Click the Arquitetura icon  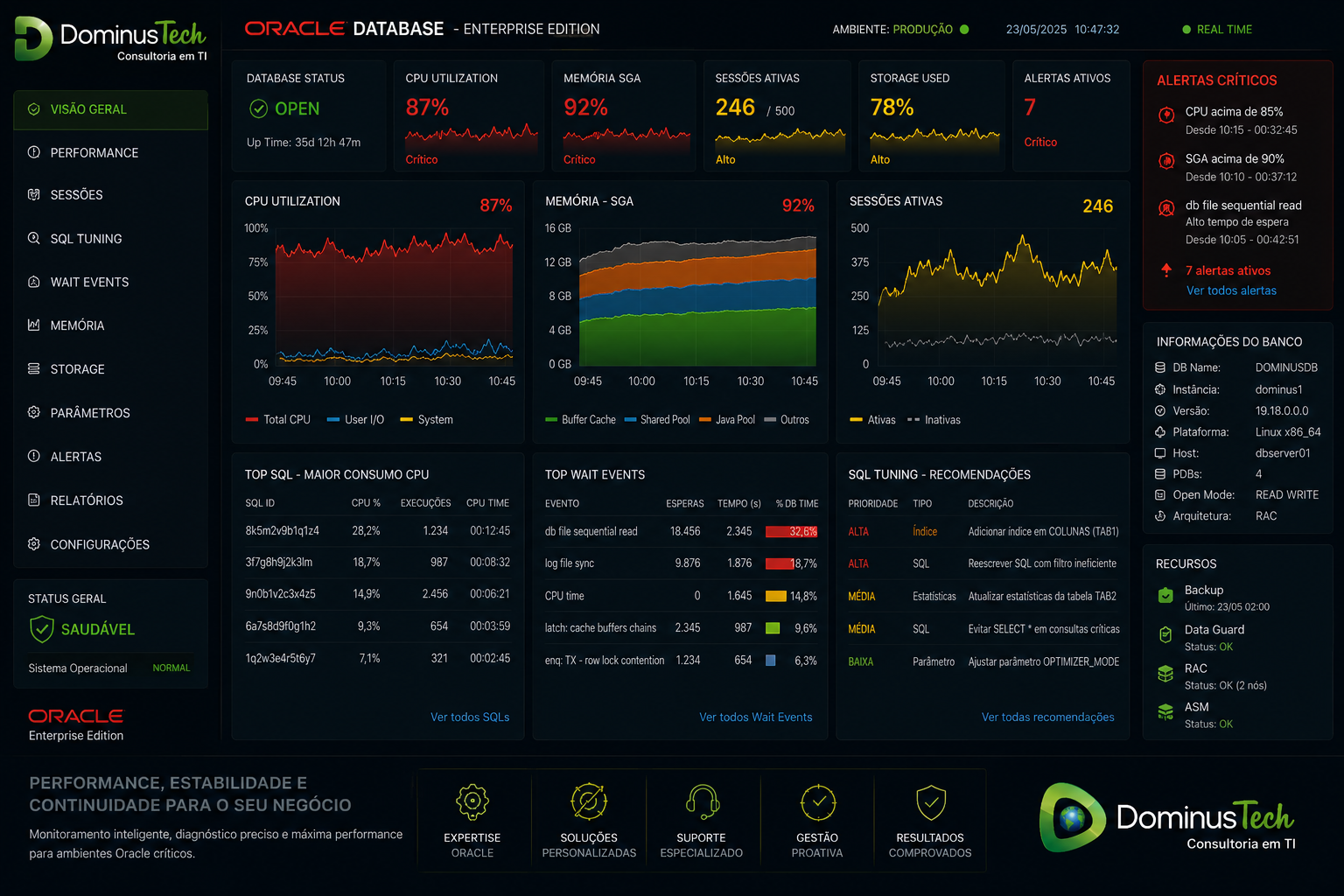pyautogui.click(x=1160, y=516)
